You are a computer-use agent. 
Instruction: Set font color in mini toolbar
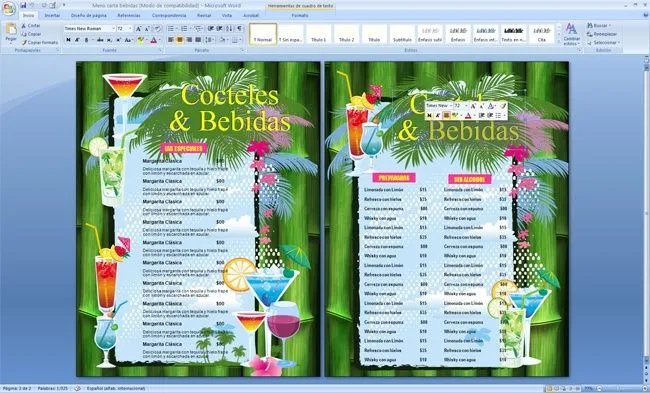point(468,115)
